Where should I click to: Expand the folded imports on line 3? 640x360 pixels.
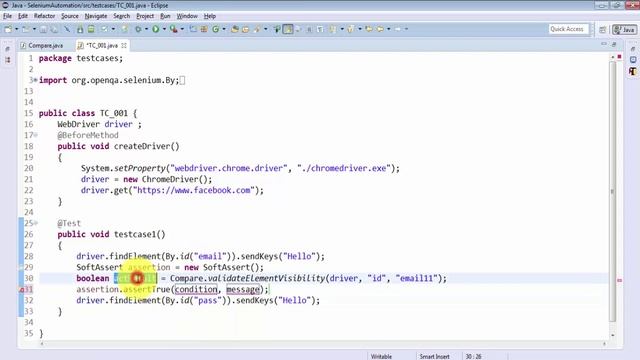point(36,80)
